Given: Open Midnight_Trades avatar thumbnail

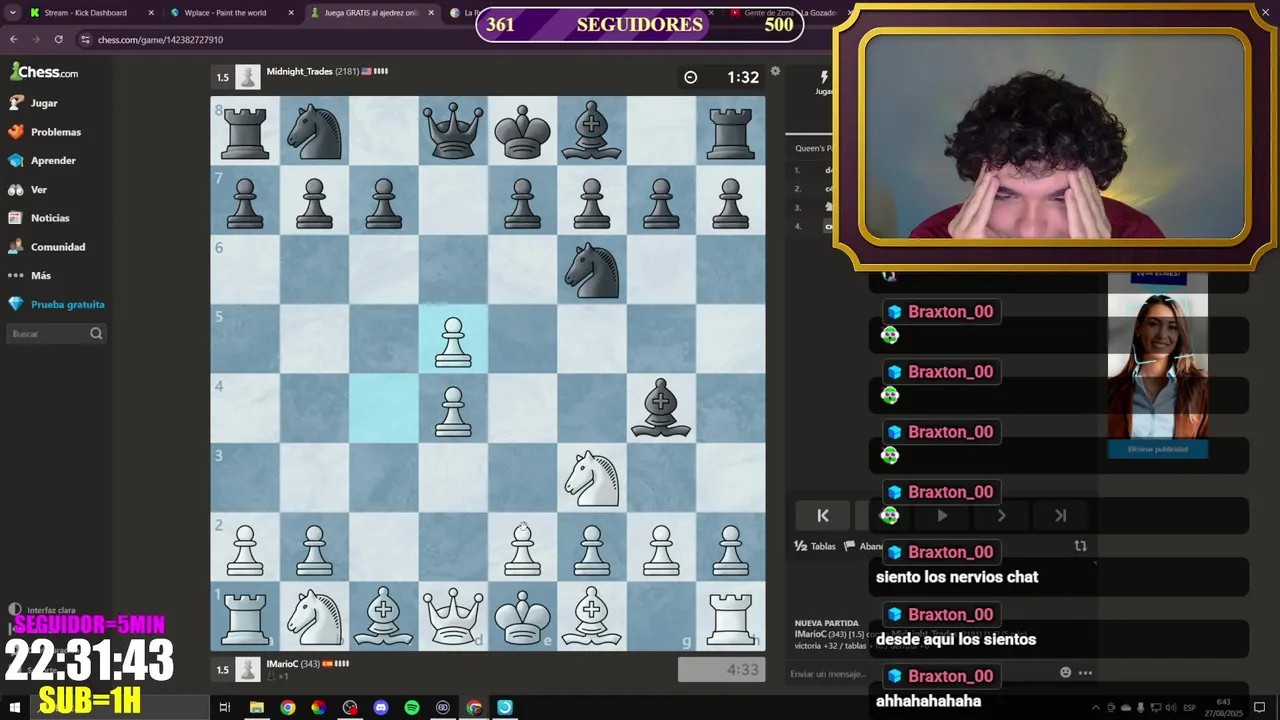Looking at the screenshot, I should coord(248,77).
